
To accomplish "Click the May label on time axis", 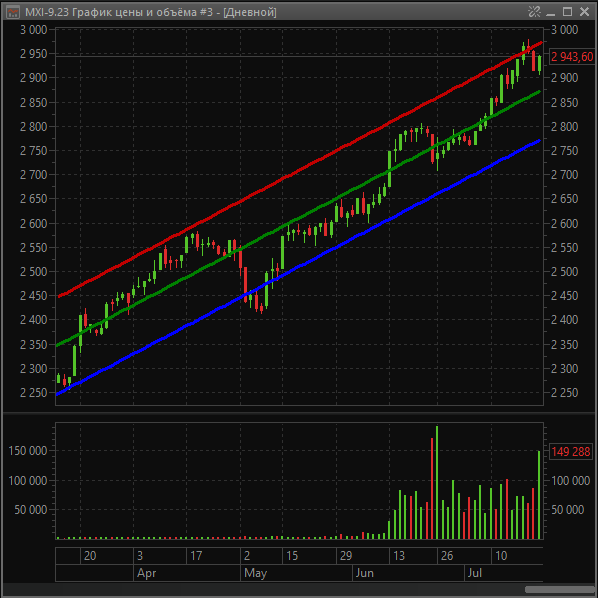I will pos(256,573).
